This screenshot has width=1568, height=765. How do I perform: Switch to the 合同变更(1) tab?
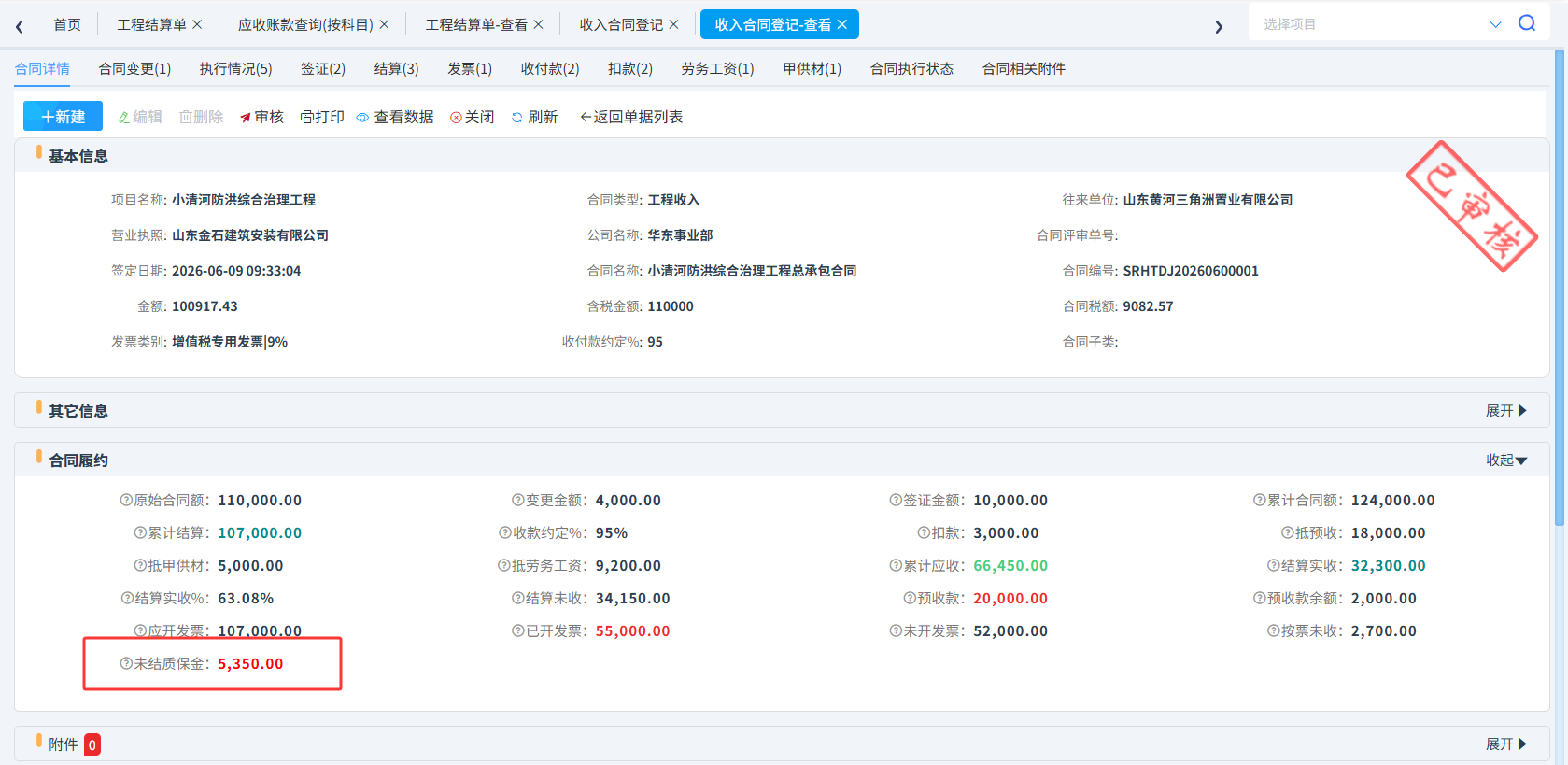click(134, 68)
